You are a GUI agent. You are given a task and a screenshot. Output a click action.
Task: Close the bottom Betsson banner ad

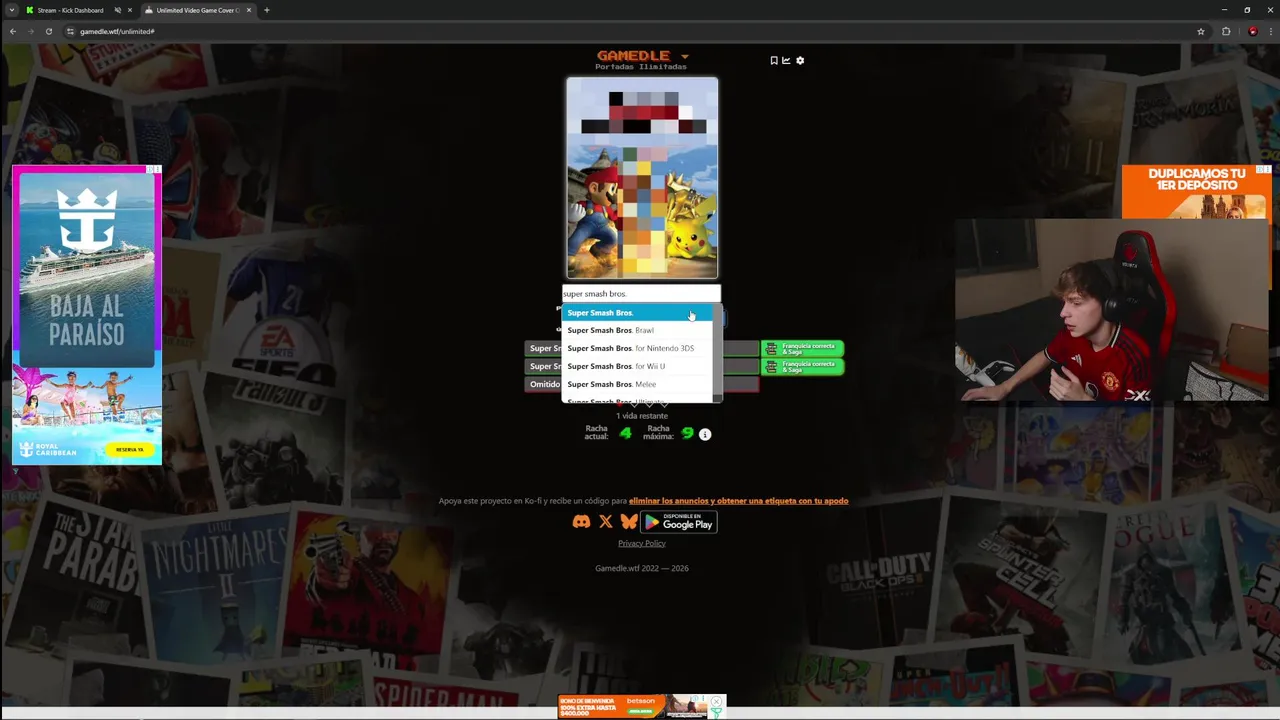(717, 702)
